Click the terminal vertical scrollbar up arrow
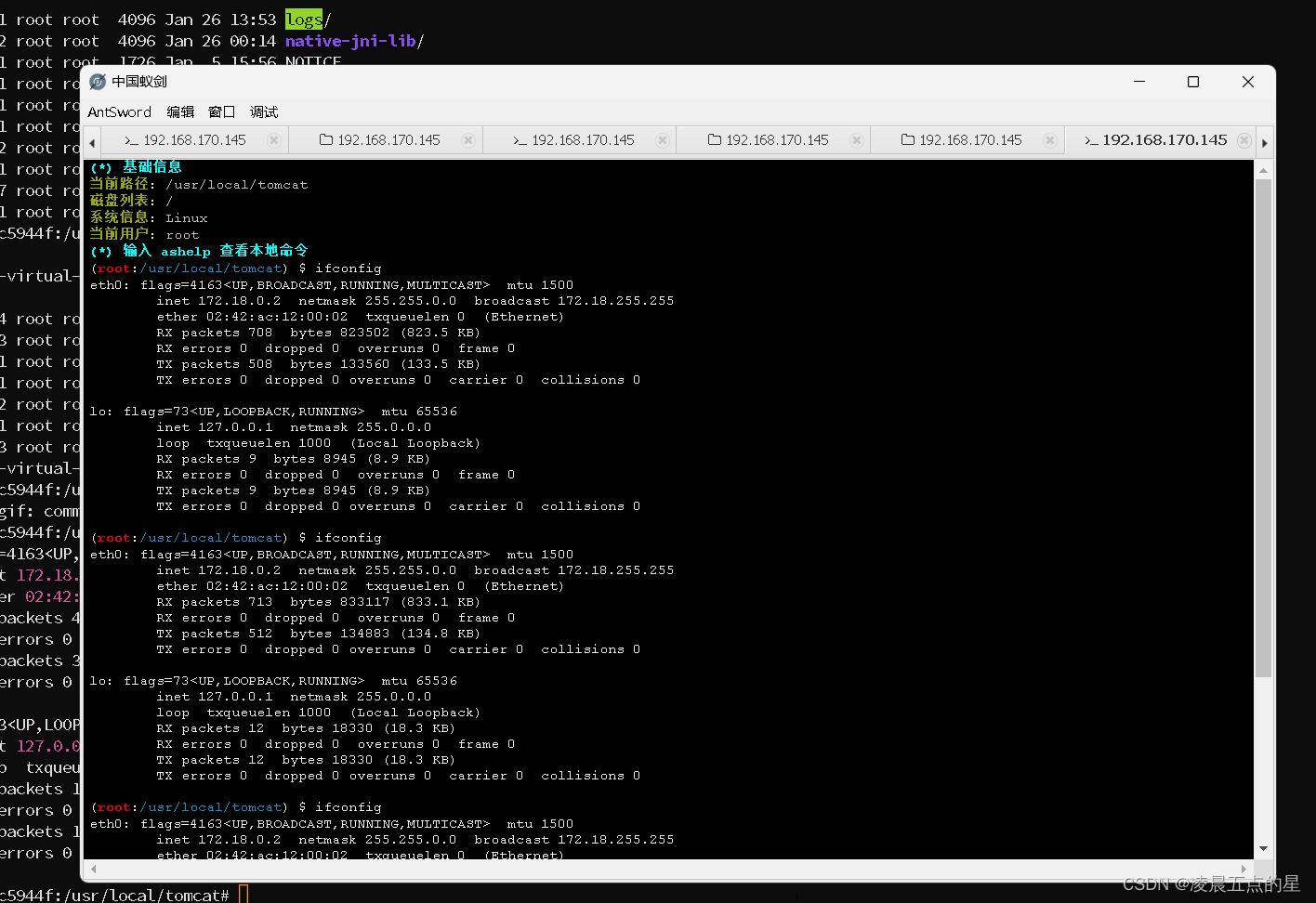This screenshot has width=1316, height=903. [x=1263, y=171]
